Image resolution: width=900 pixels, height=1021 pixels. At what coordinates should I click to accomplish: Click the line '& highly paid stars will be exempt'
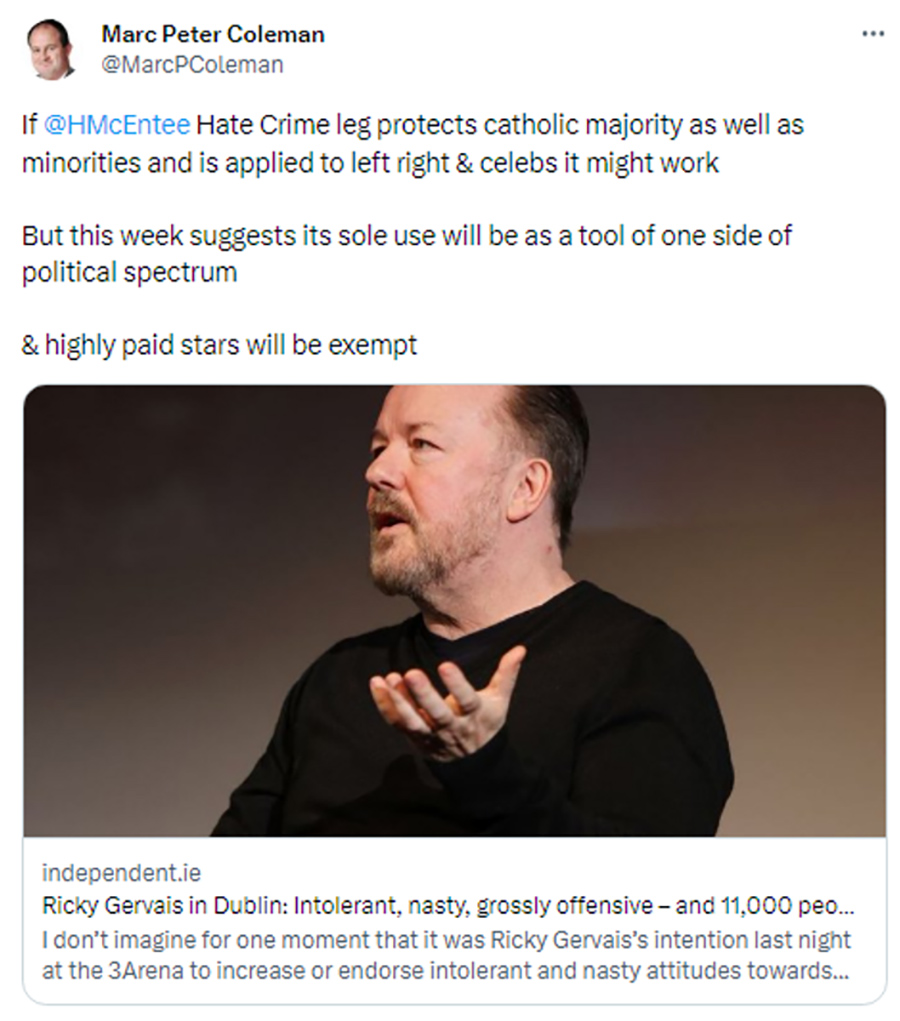tap(219, 346)
